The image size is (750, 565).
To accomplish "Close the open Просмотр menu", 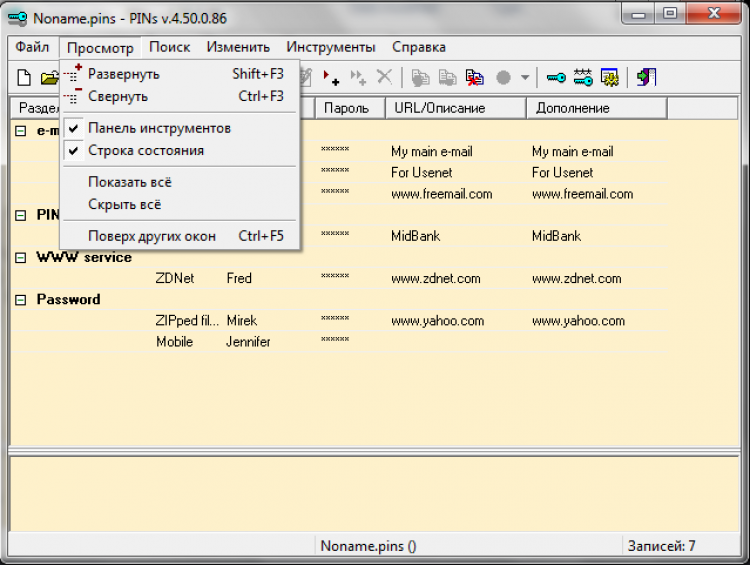I will click(100, 48).
